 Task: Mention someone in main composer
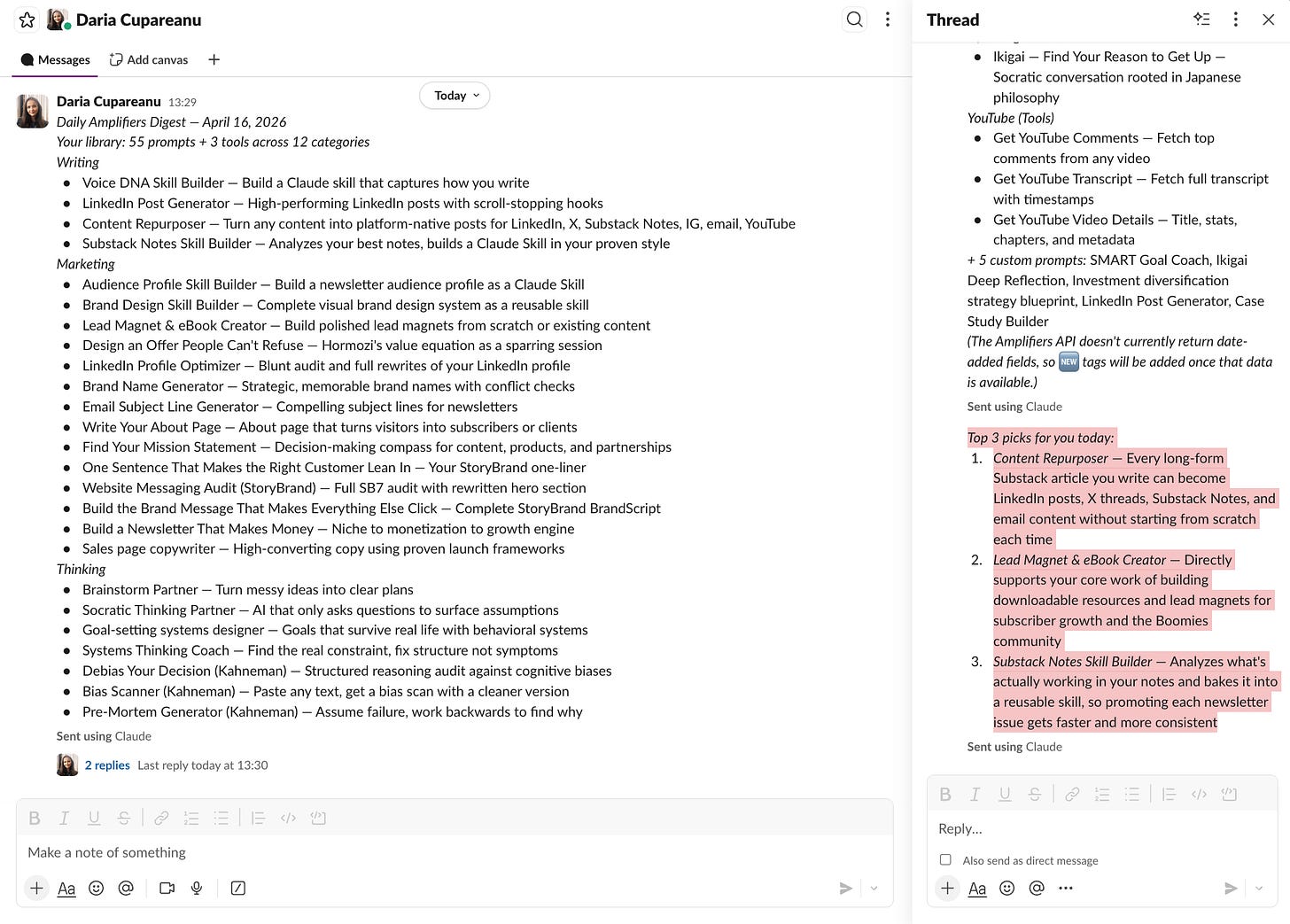tap(126, 888)
